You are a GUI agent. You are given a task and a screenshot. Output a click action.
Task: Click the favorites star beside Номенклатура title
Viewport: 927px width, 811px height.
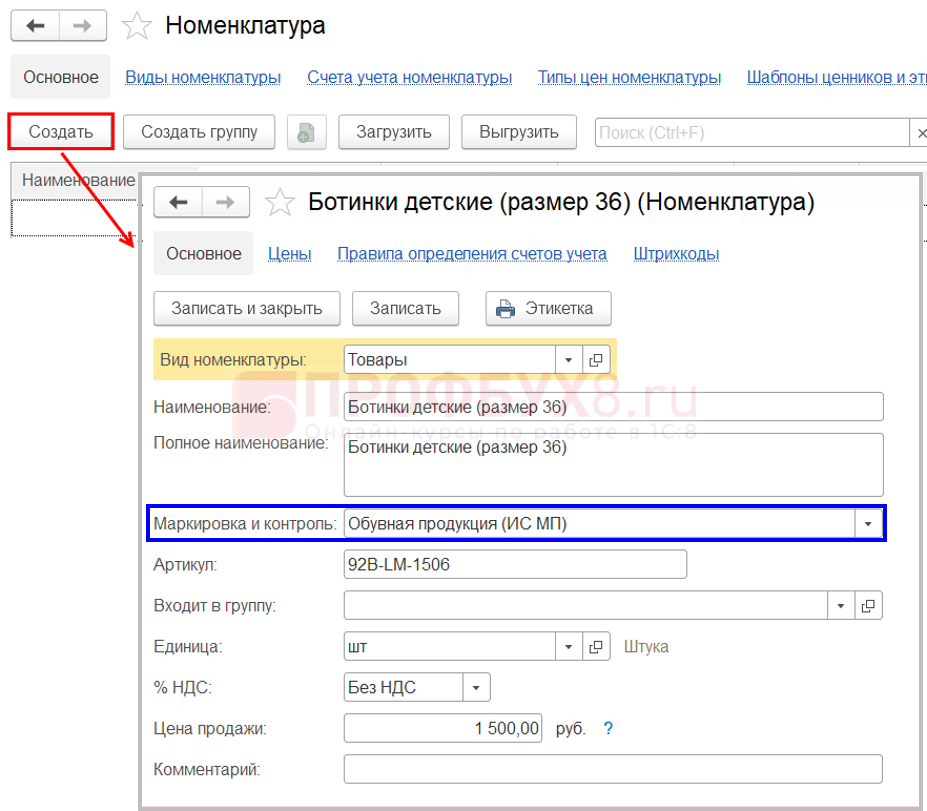137,26
